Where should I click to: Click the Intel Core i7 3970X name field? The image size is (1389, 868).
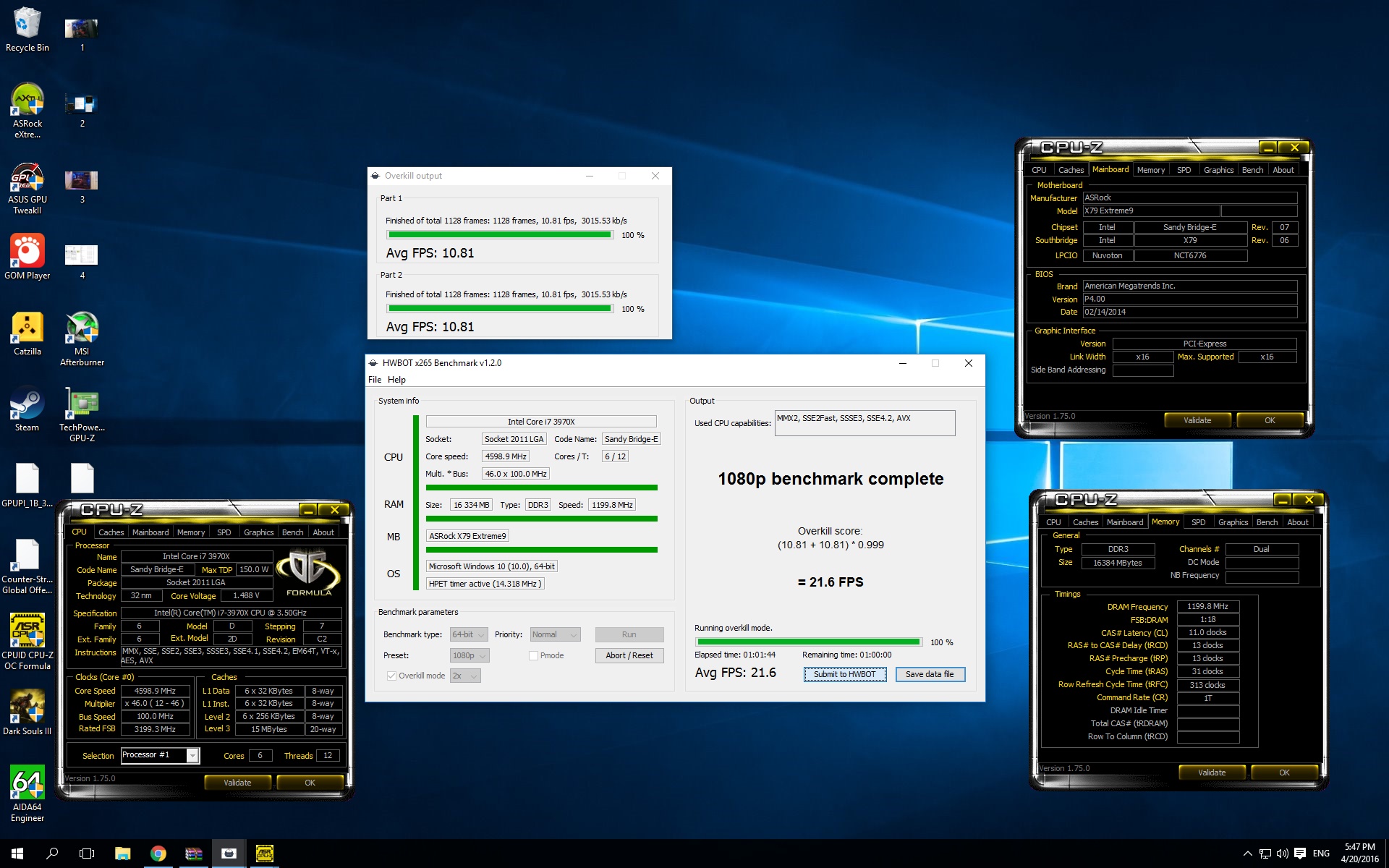click(541, 422)
